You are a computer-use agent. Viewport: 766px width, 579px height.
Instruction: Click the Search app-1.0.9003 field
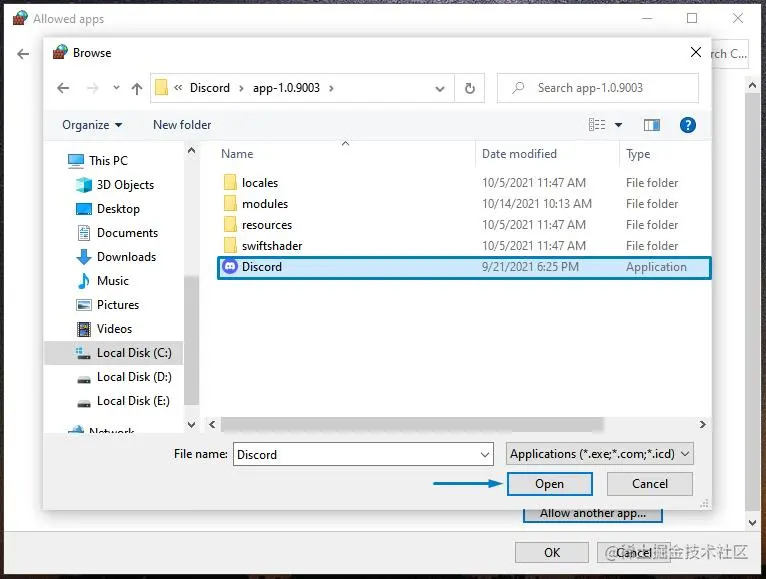tap(598, 88)
